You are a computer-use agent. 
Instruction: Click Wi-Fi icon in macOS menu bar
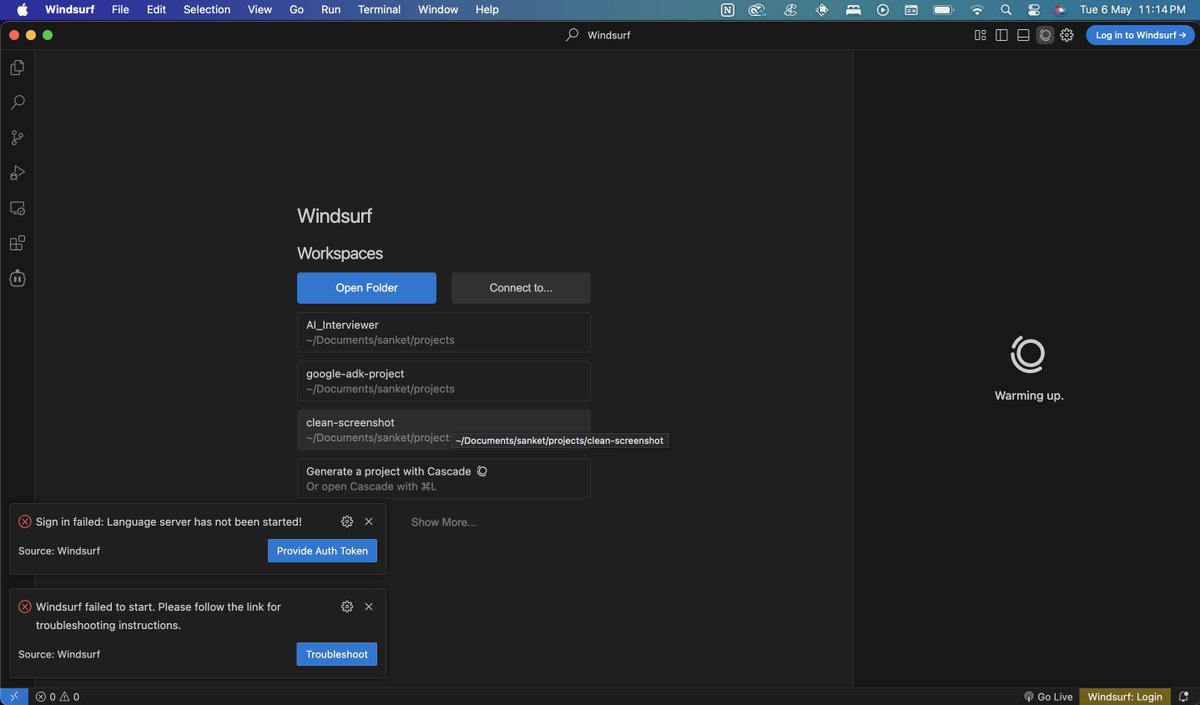coord(977,10)
